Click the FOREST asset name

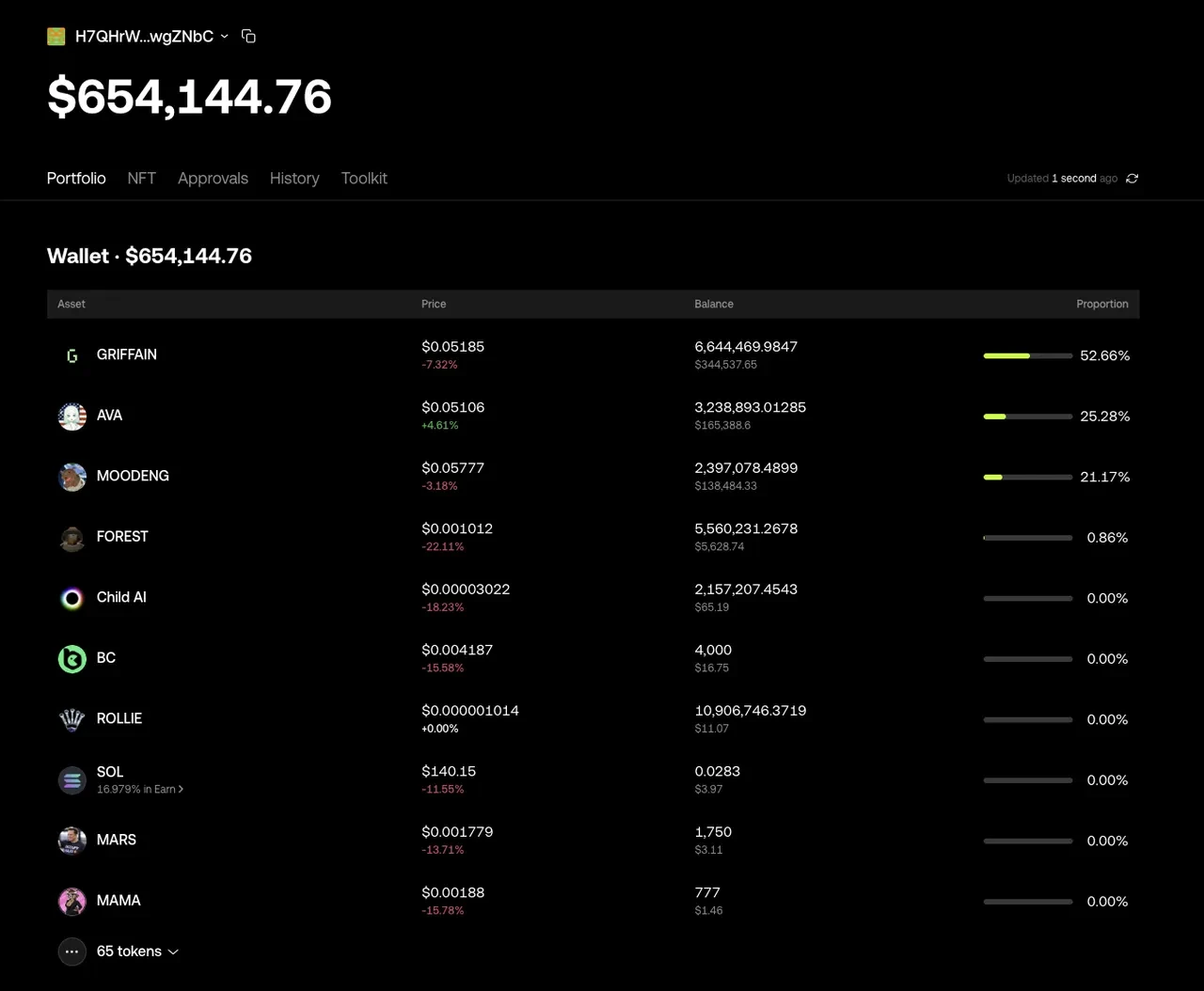pyautogui.click(x=122, y=536)
